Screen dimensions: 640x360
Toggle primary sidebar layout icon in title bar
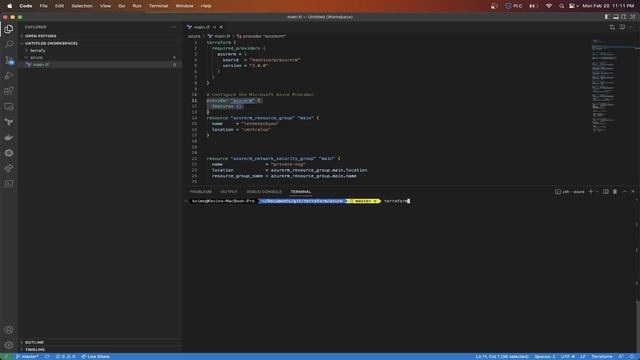(x=607, y=17)
